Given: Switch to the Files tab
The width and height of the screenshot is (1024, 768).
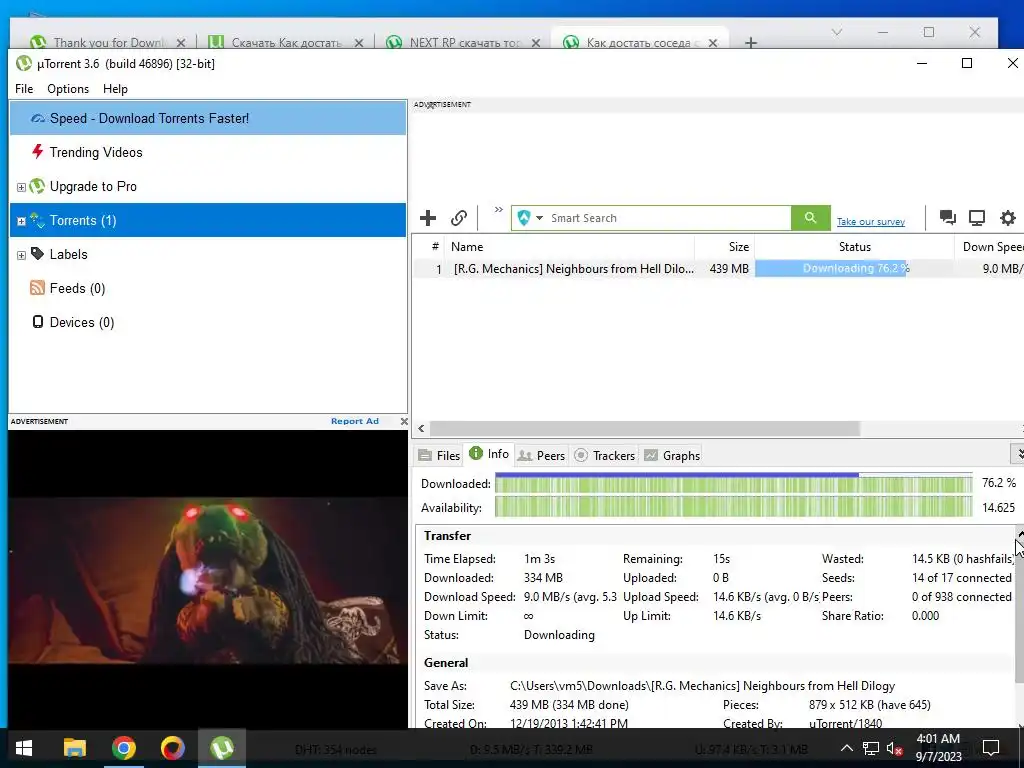Looking at the screenshot, I should 439,455.
